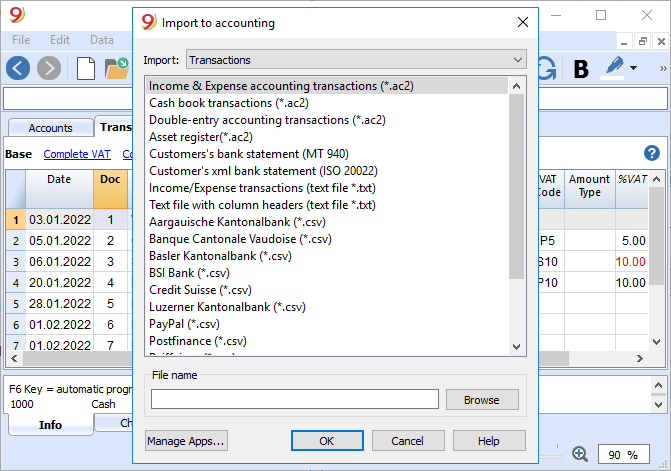This screenshot has width=671, height=471.
Task: Click the blue back navigation arrow
Action: [x=18, y=68]
